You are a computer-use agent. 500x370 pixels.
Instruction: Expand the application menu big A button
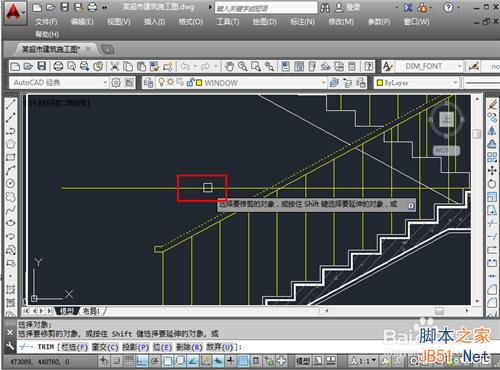(x=14, y=13)
